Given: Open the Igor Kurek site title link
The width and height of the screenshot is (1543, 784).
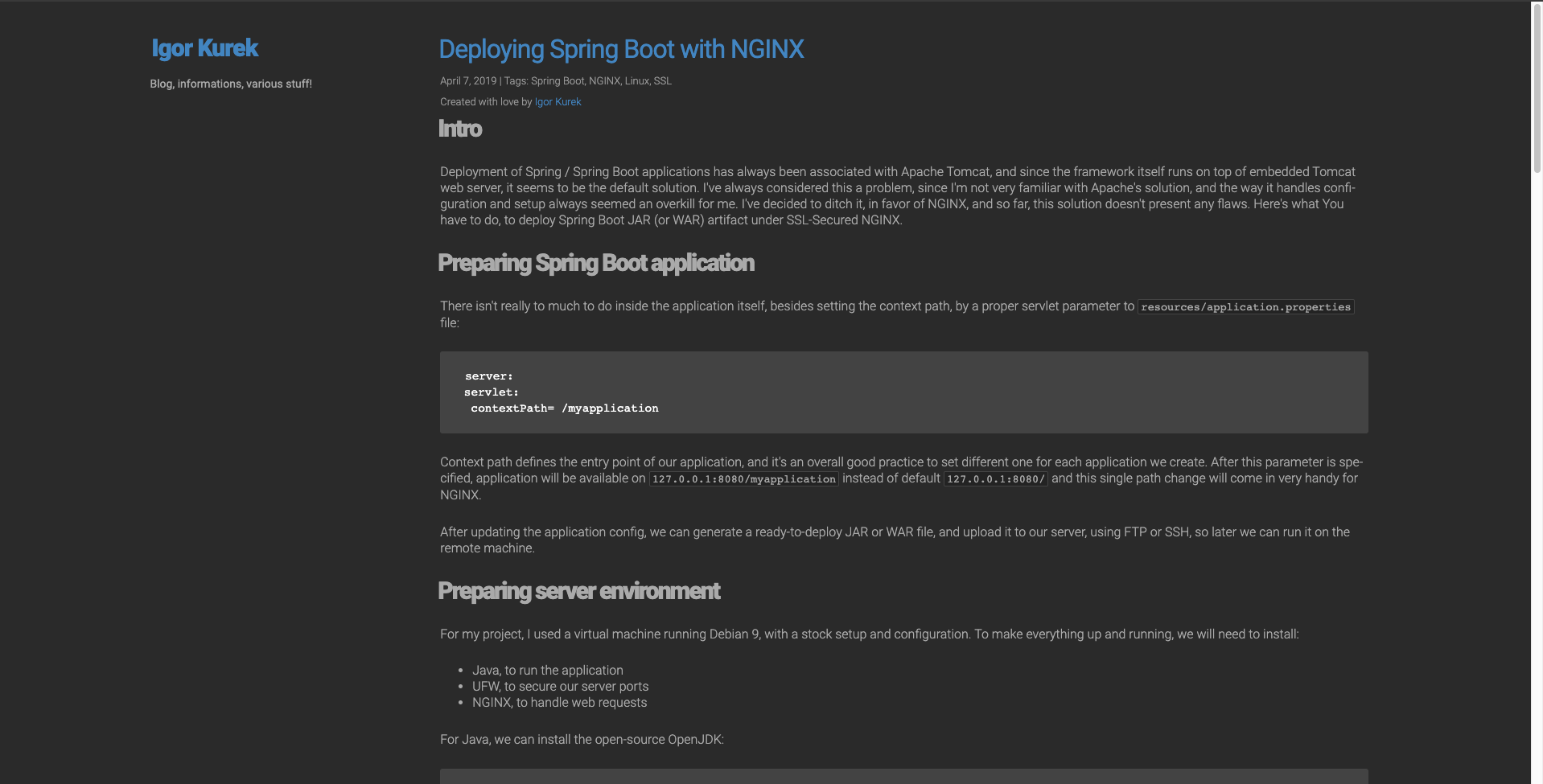Looking at the screenshot, I should pos(204,48).
